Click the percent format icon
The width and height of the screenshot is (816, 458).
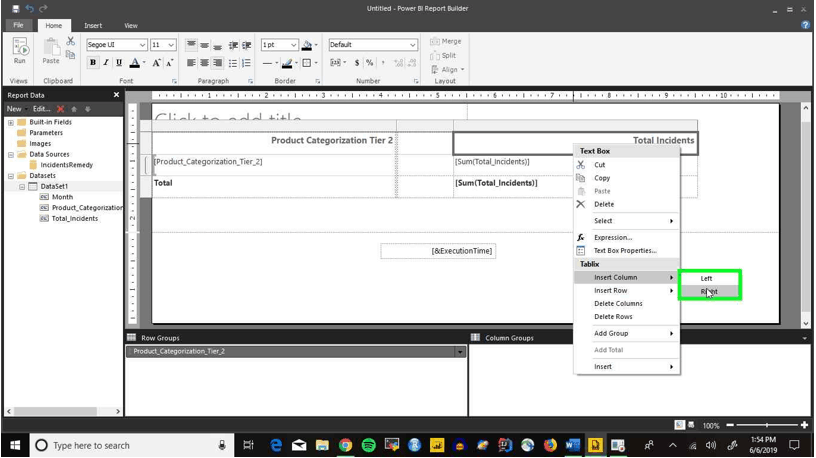tap(369, 62)
